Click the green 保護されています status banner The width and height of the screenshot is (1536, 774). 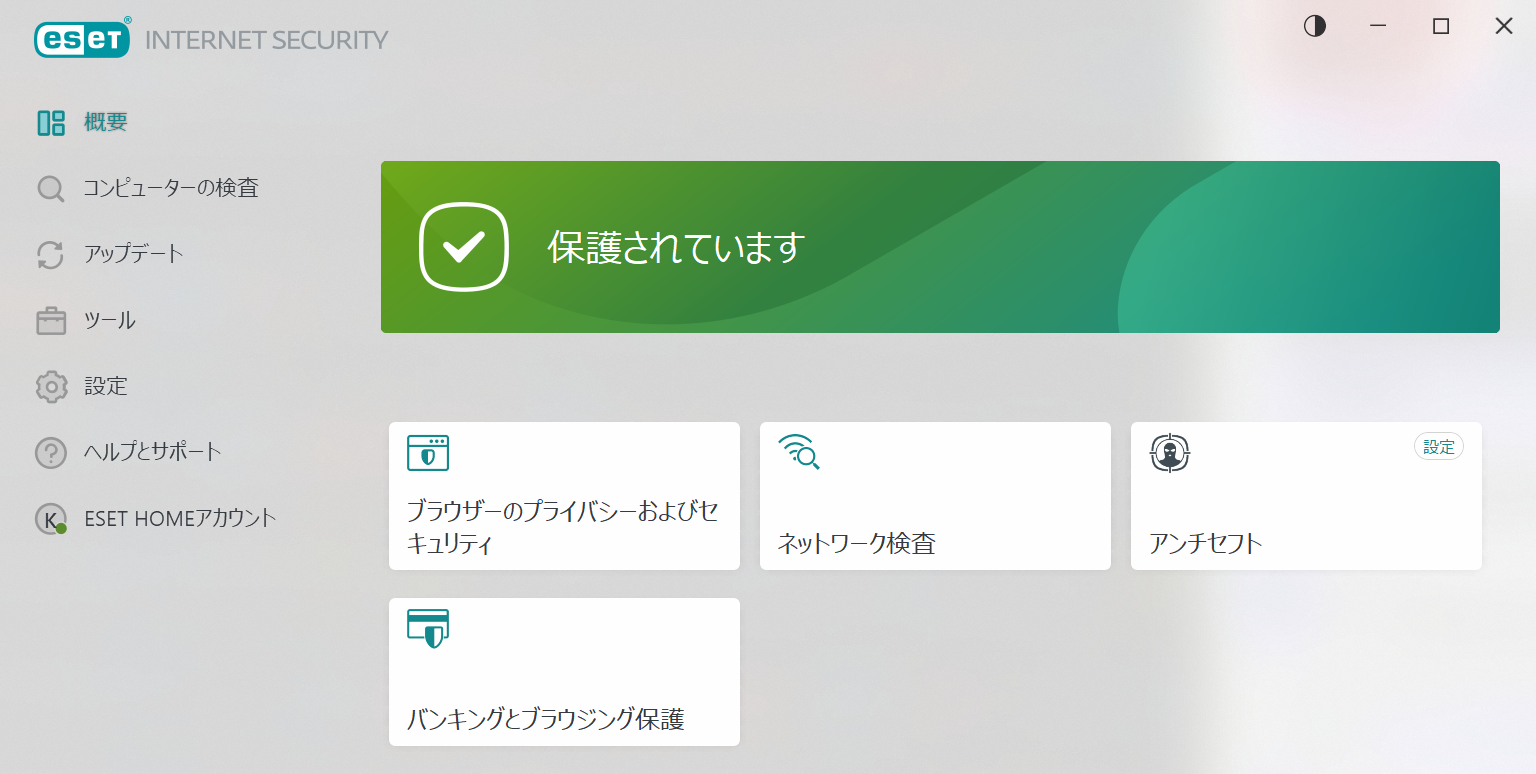coord(939,247)
